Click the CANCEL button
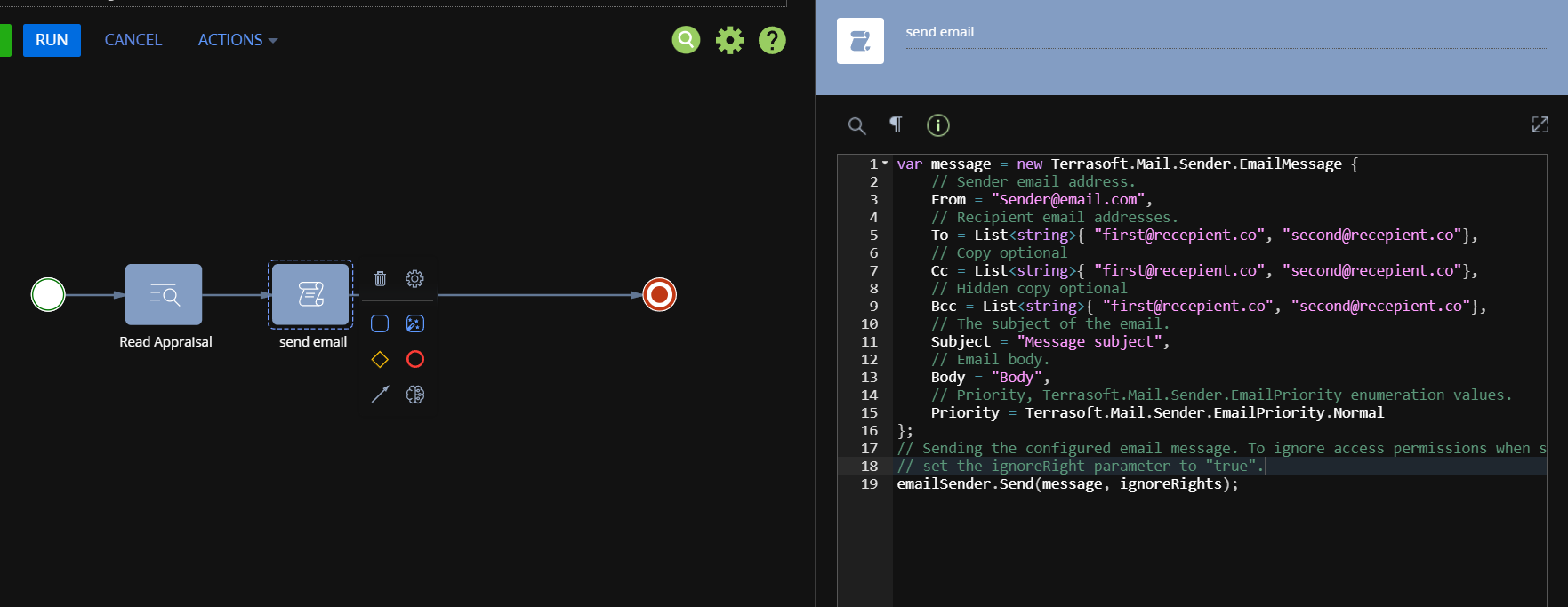The image size is (1568, 607). (133, 40)
